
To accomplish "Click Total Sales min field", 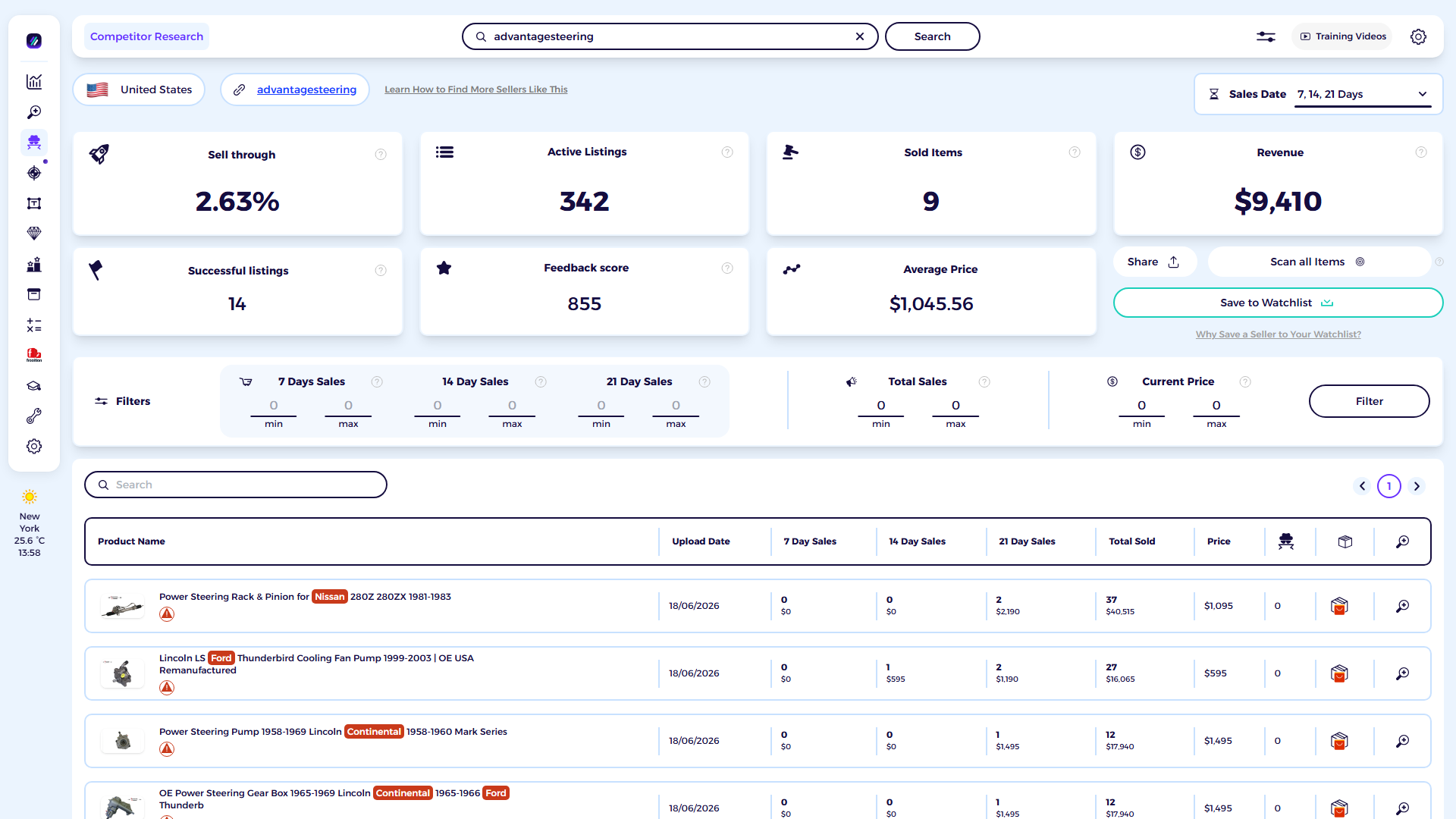I will (881, 406).
